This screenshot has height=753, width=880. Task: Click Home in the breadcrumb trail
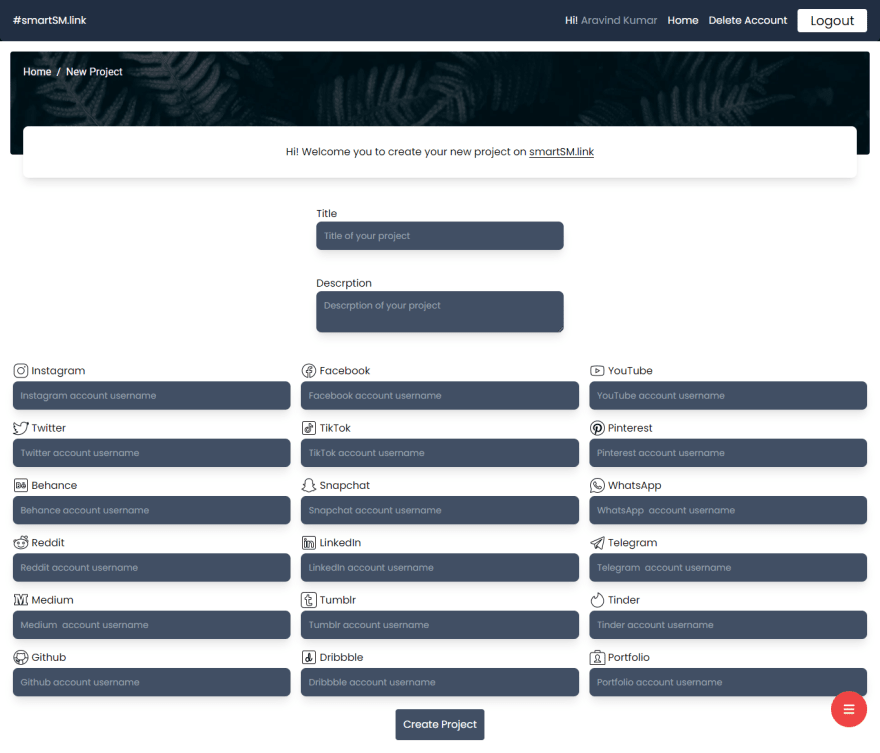tap(37, 71)
